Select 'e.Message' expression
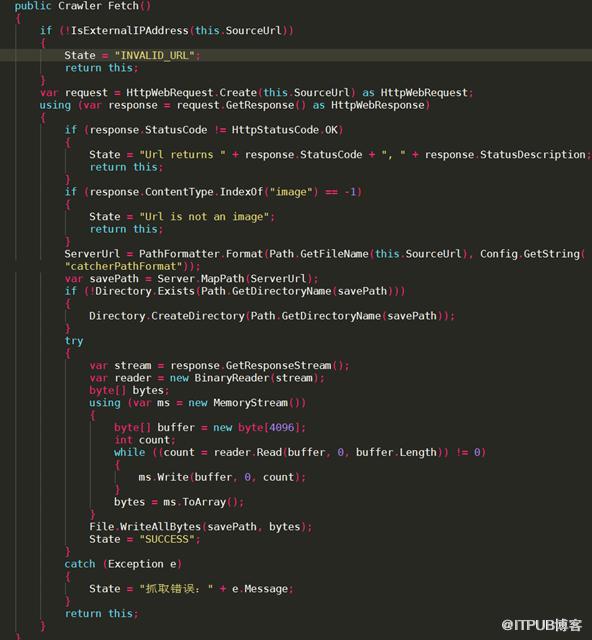This screenshot has width=592, height=640. coord(260,589)
